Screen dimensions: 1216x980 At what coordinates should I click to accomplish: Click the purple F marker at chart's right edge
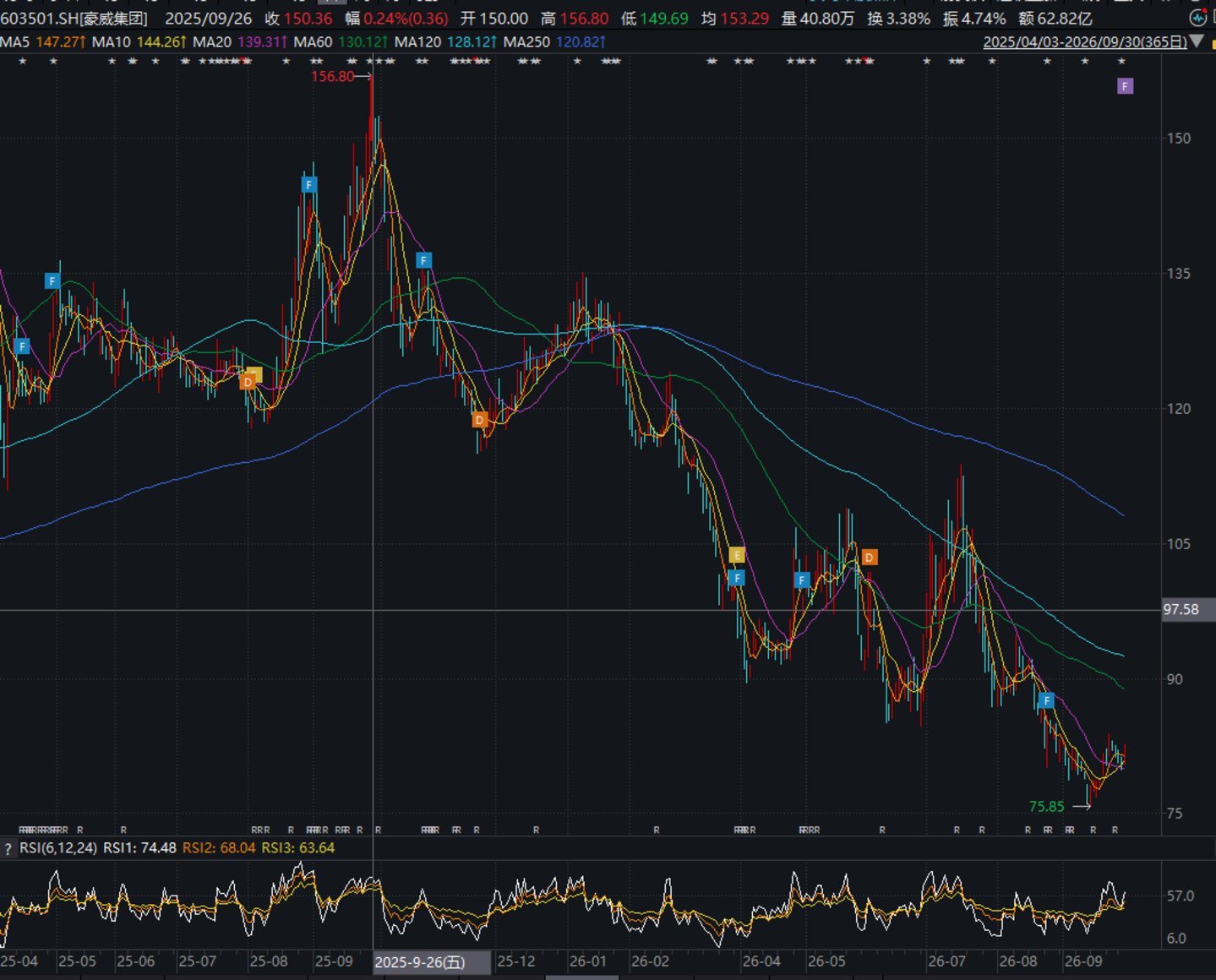click(x=1124, y=86)
